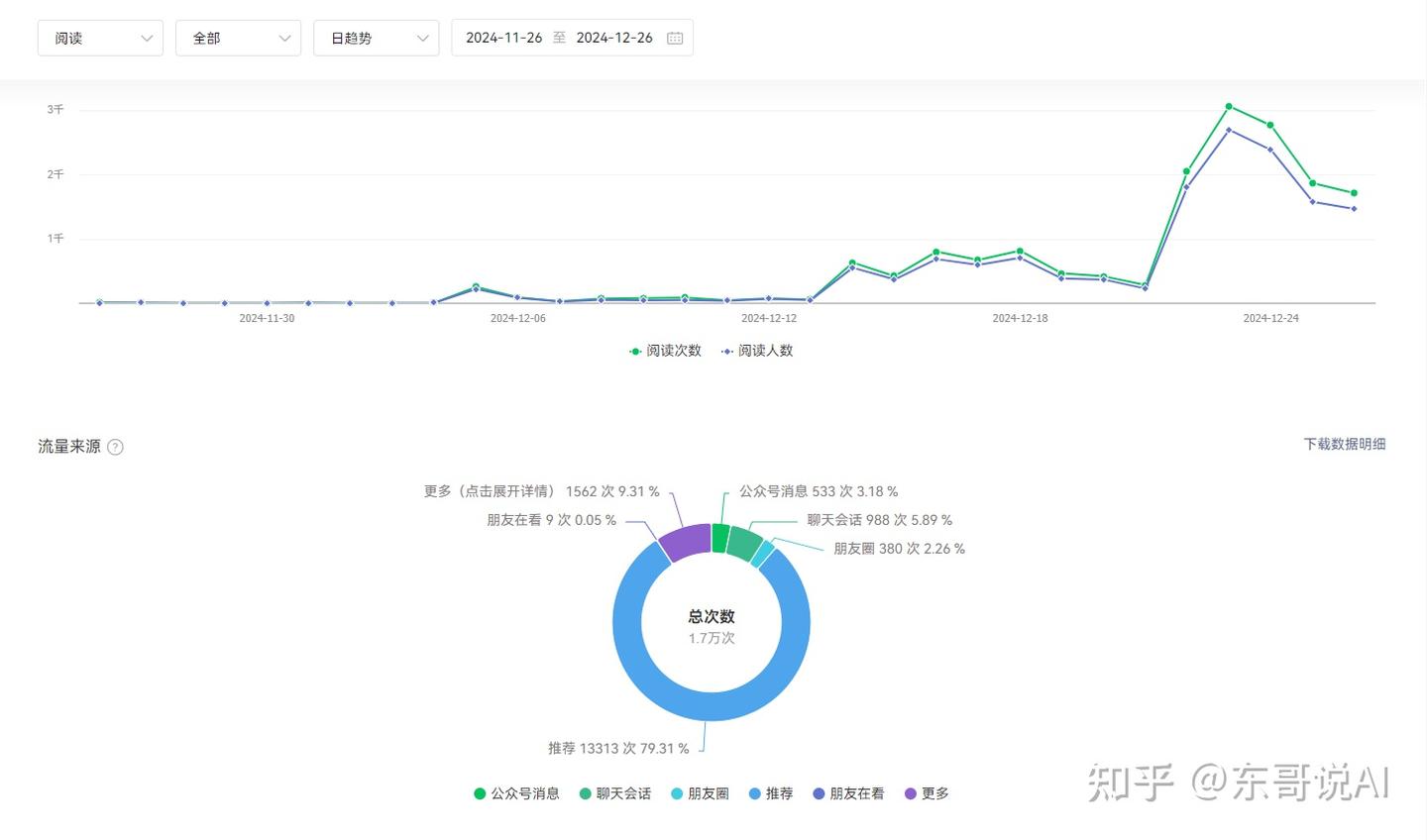Click the traffic source help question icon

click(x=115, y=447)
